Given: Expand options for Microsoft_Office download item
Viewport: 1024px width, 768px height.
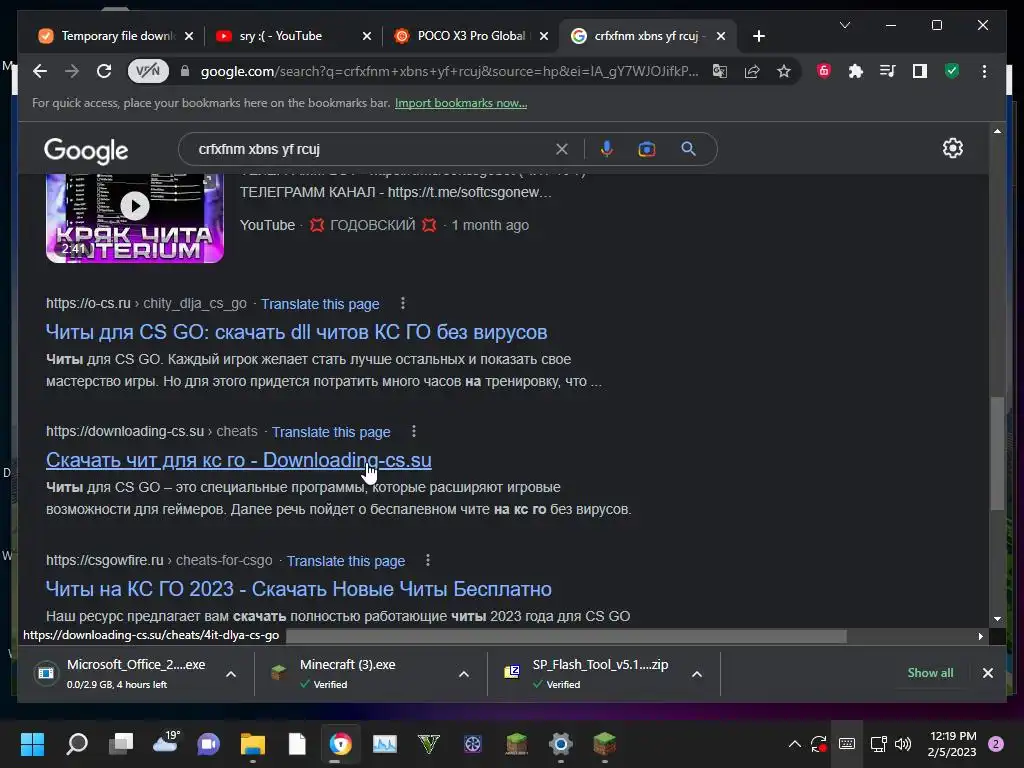Looking at the screenshot, I should click(231, 674).
